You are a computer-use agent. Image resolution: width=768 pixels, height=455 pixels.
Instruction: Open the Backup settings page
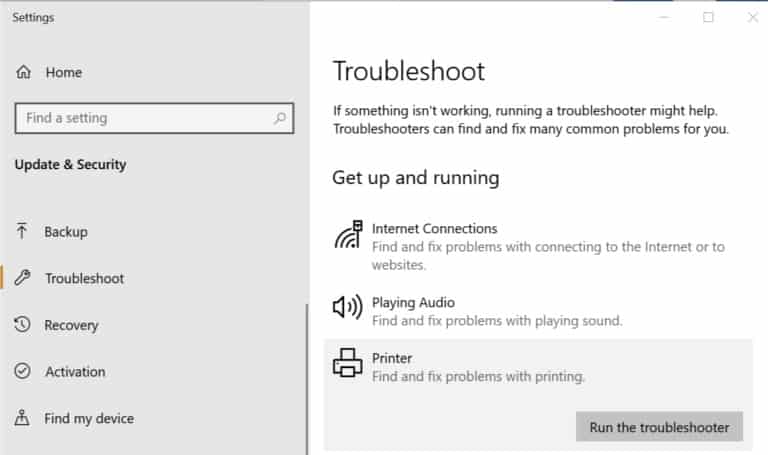click(66, 232)
